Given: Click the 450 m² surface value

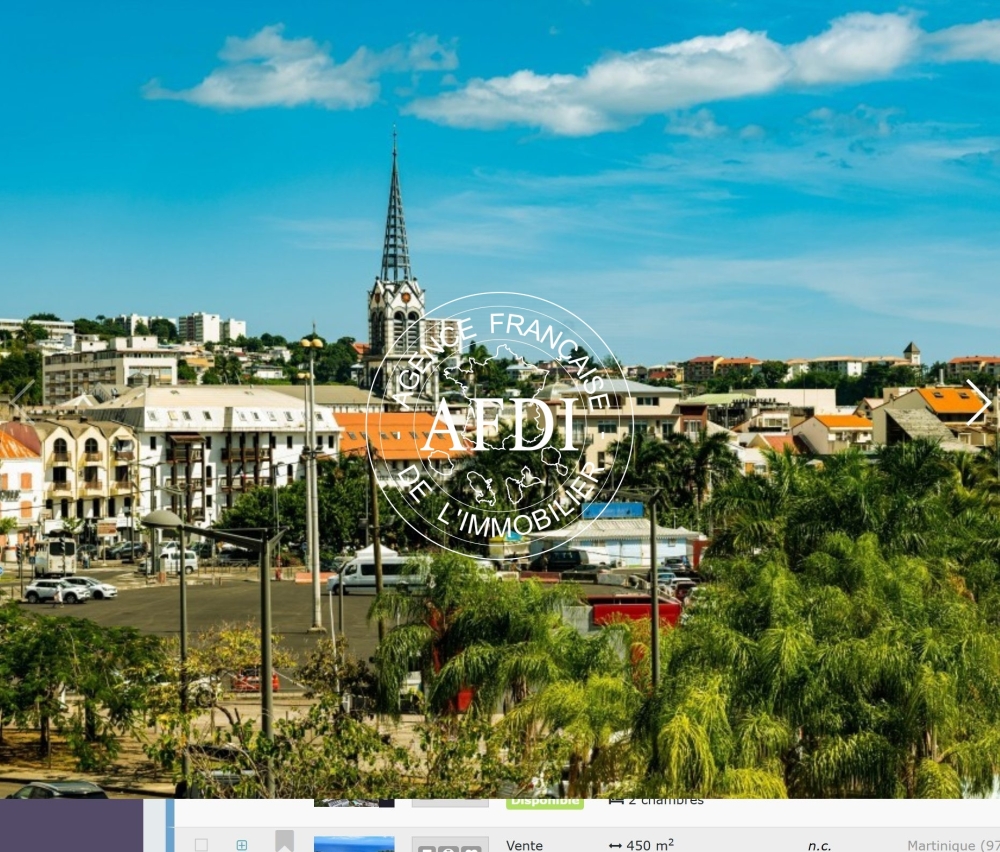Looking at the screenshot, I should (650, 846).
